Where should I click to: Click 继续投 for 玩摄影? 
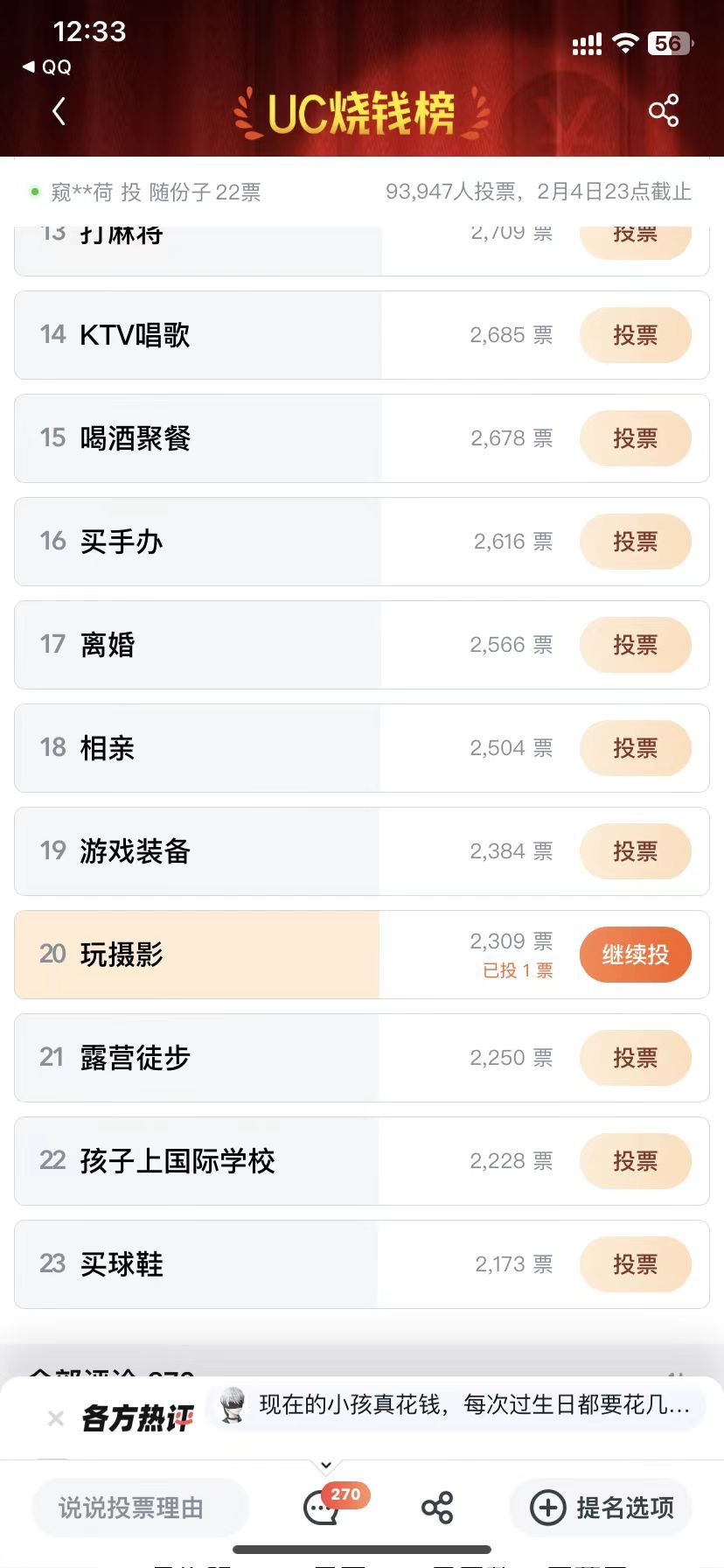click(636, 955)
